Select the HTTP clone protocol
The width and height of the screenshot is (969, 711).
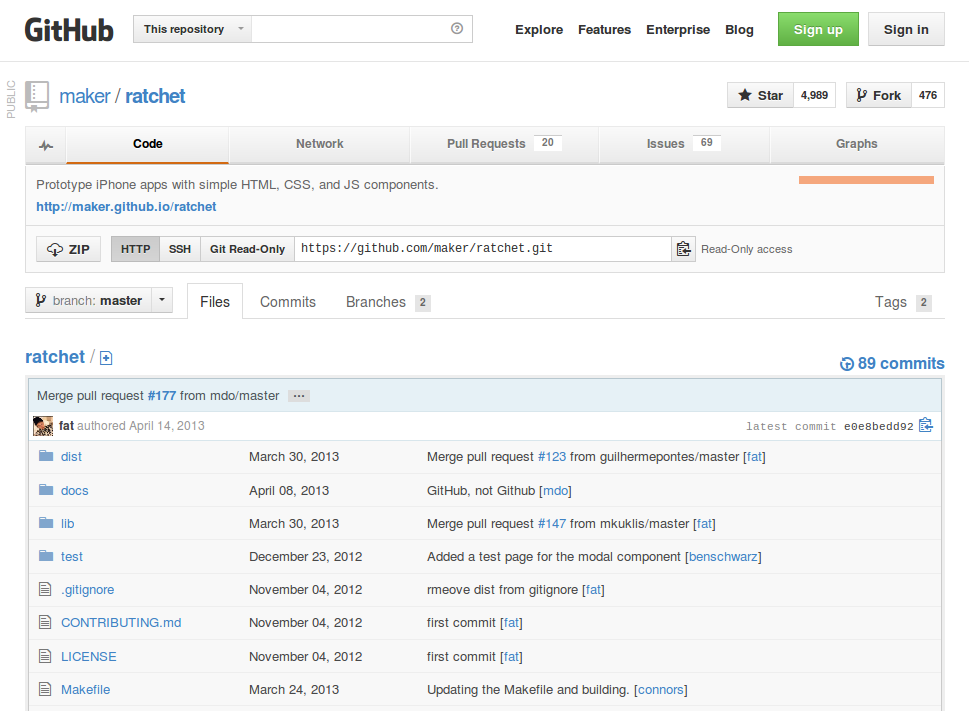(x=135, y=248)
